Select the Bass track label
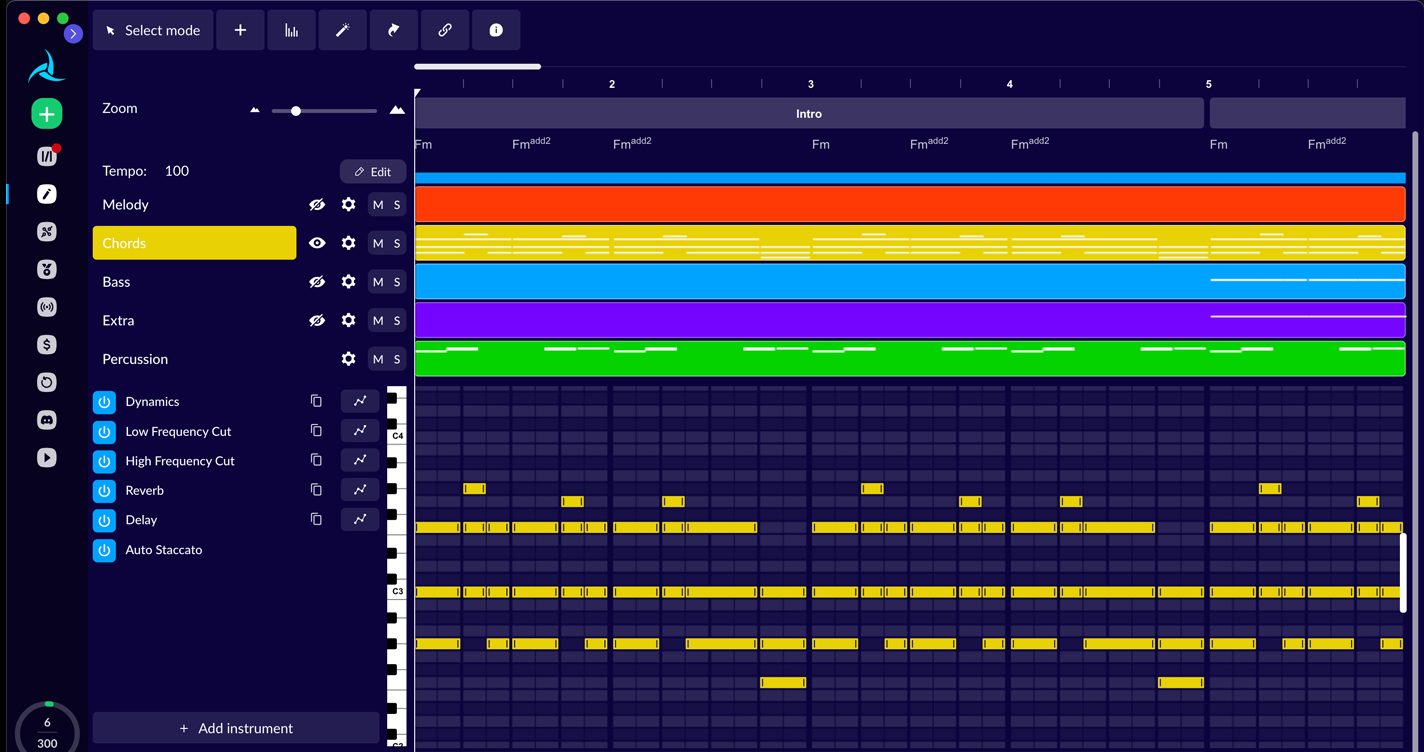This screenshot has width=1424, height=752. 116,282
